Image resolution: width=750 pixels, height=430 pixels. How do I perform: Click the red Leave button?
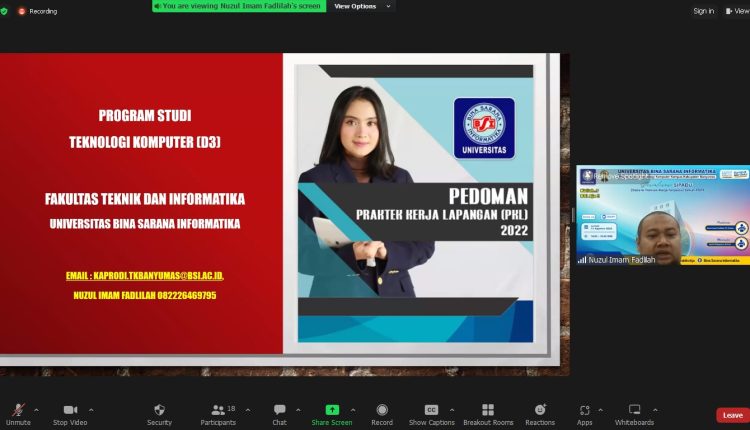coord(733,415)
